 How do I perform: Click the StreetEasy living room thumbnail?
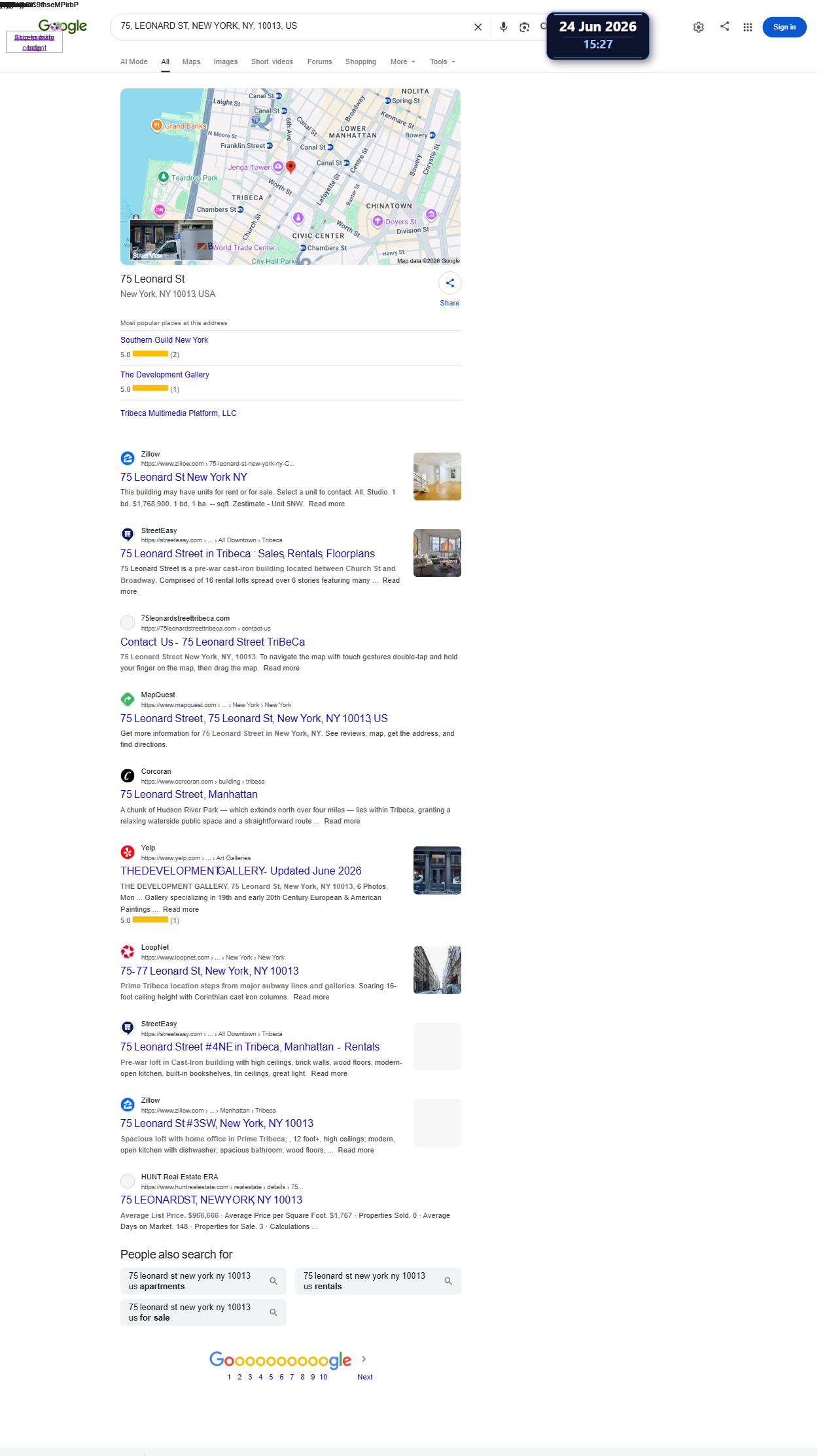(437, 553)
